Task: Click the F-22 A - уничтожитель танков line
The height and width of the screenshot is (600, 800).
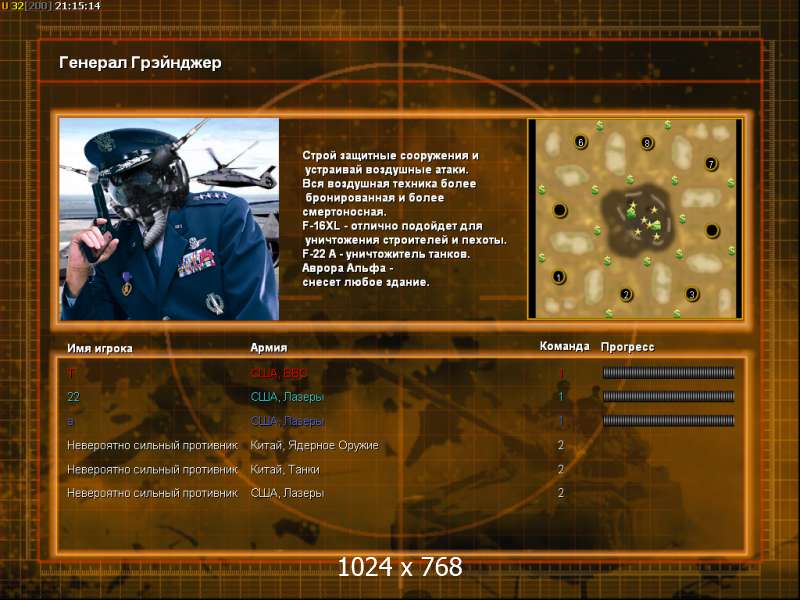Action: (386, 254)
